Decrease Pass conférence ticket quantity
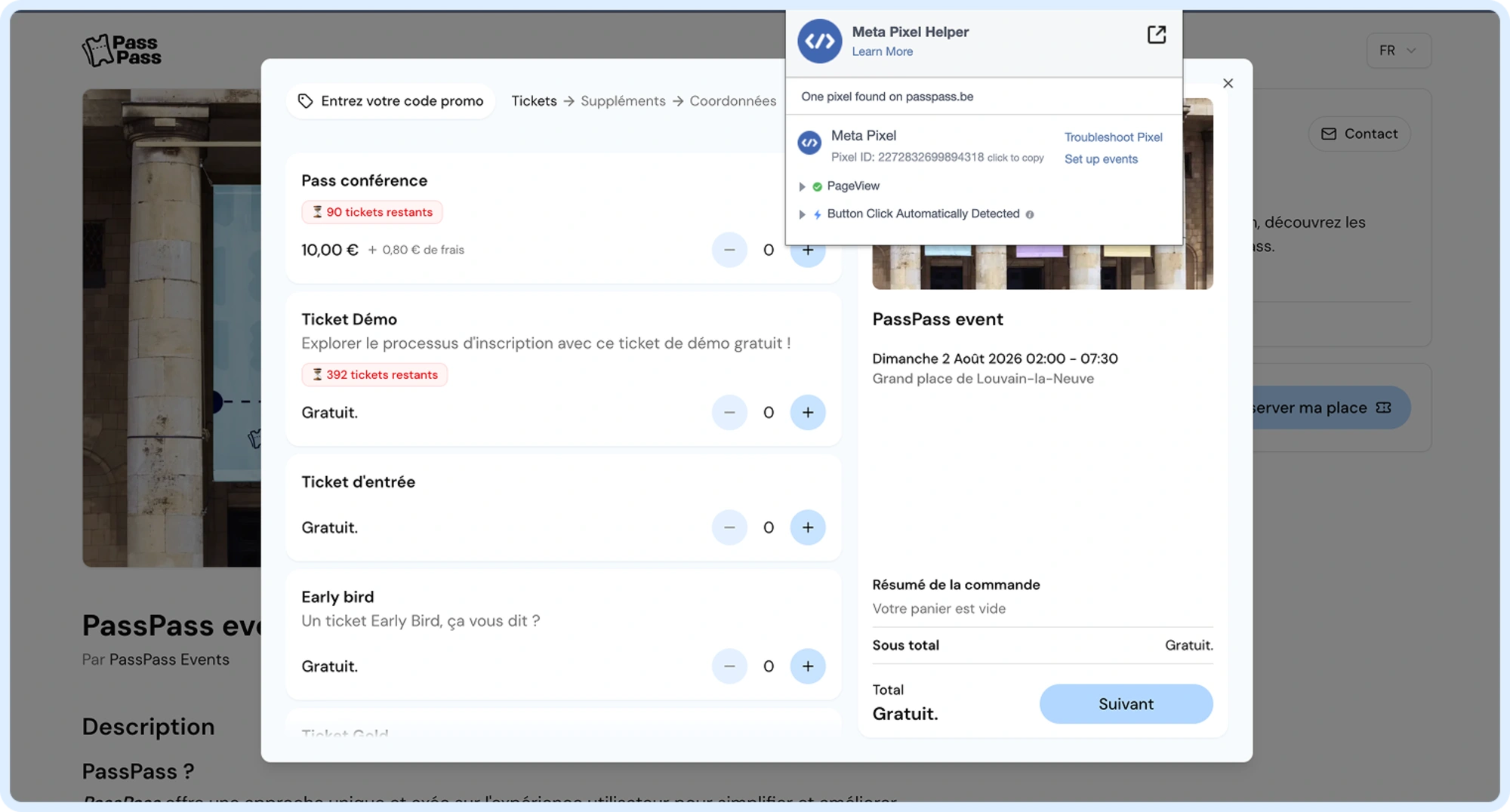This screenshot has height=812, width=1510. point(729,250)
